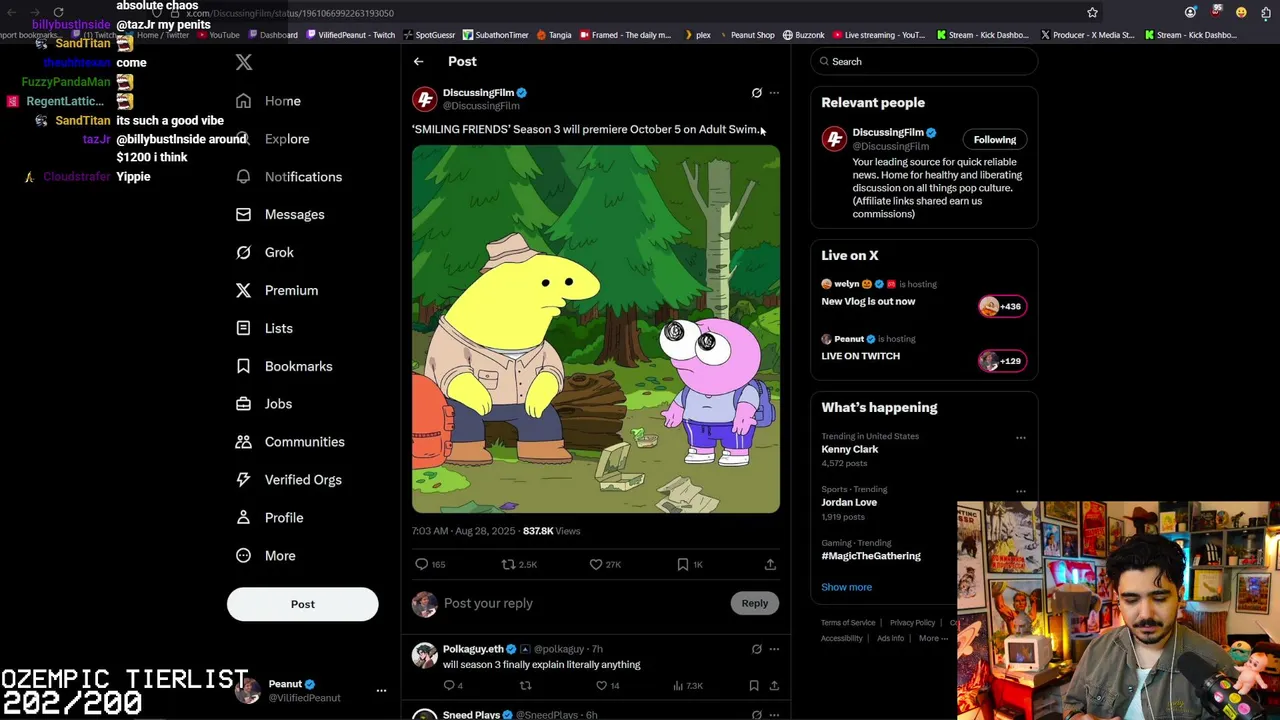Screen dimensions: 1280x720
Task: Open Accessibility footer link
Action: [x=842, y=639]
